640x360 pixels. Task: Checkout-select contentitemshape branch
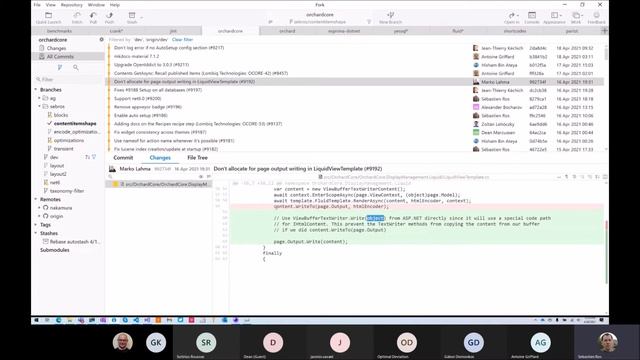click(x=75, y=123)
